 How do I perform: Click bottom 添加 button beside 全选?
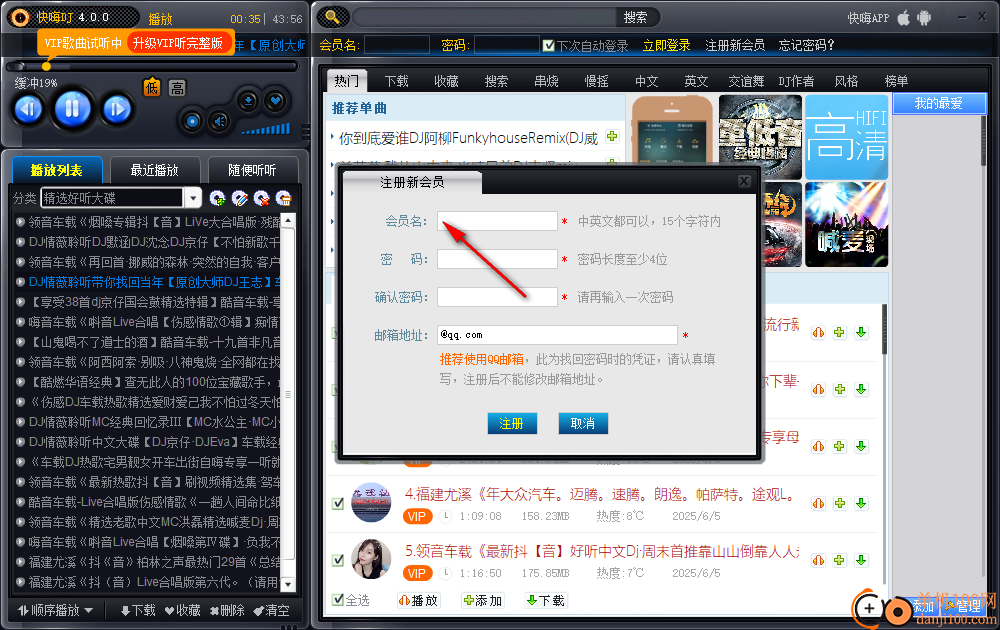tap(483, 600)
